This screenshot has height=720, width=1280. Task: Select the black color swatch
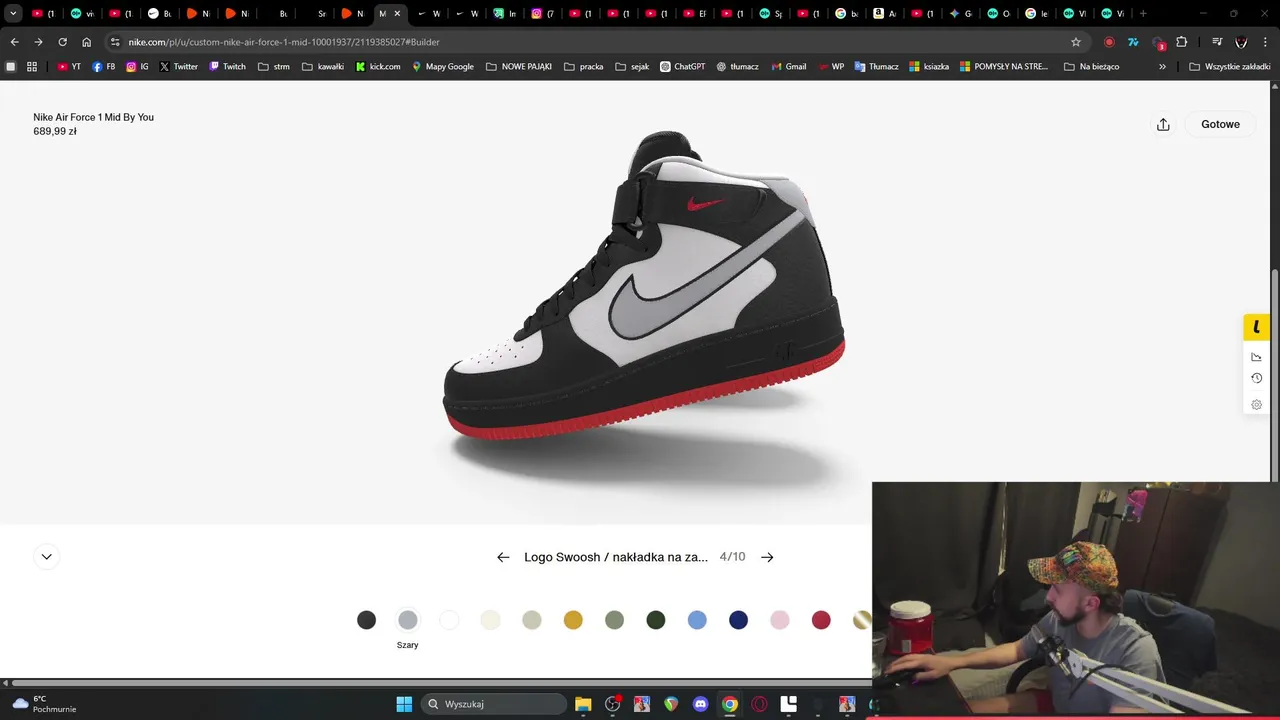[367, 620]
